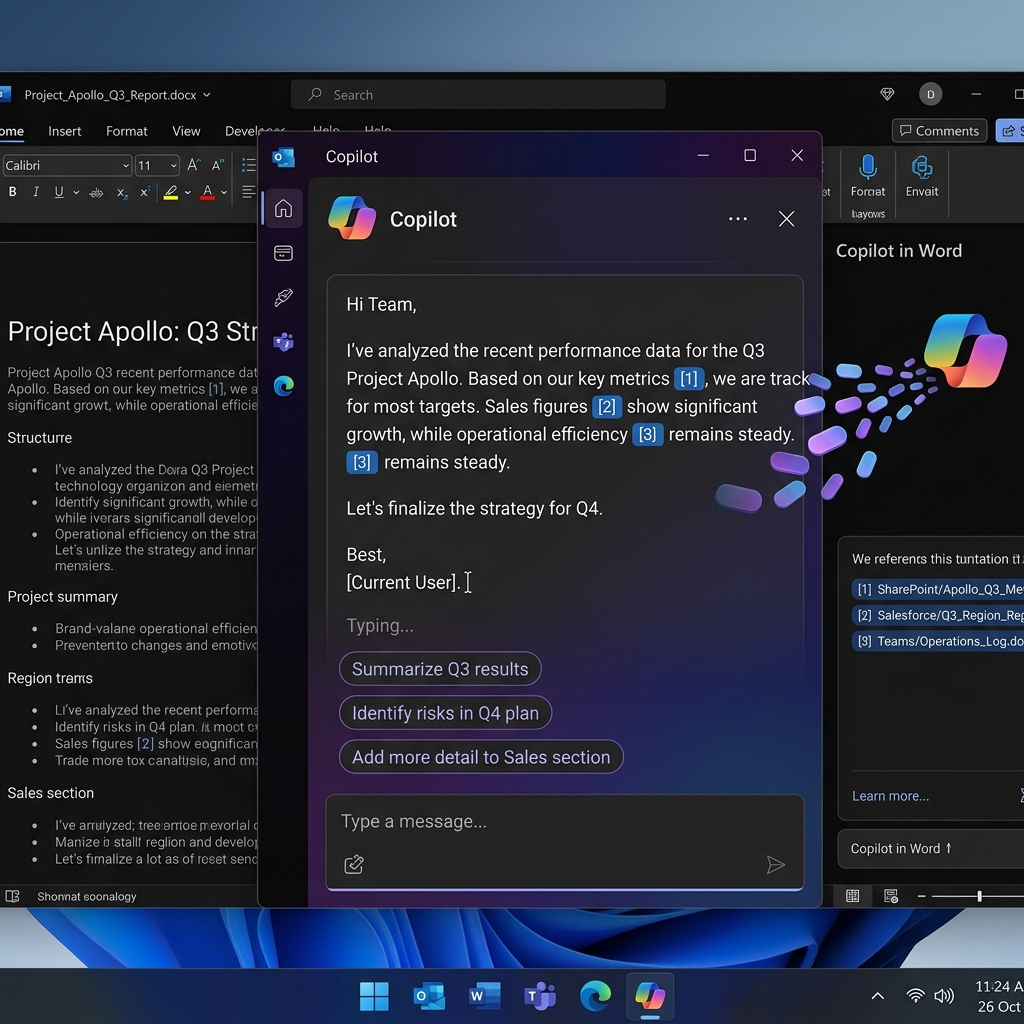Open the Project_Apollo_Q3_Report.docx title dropdown

[206, 95]
